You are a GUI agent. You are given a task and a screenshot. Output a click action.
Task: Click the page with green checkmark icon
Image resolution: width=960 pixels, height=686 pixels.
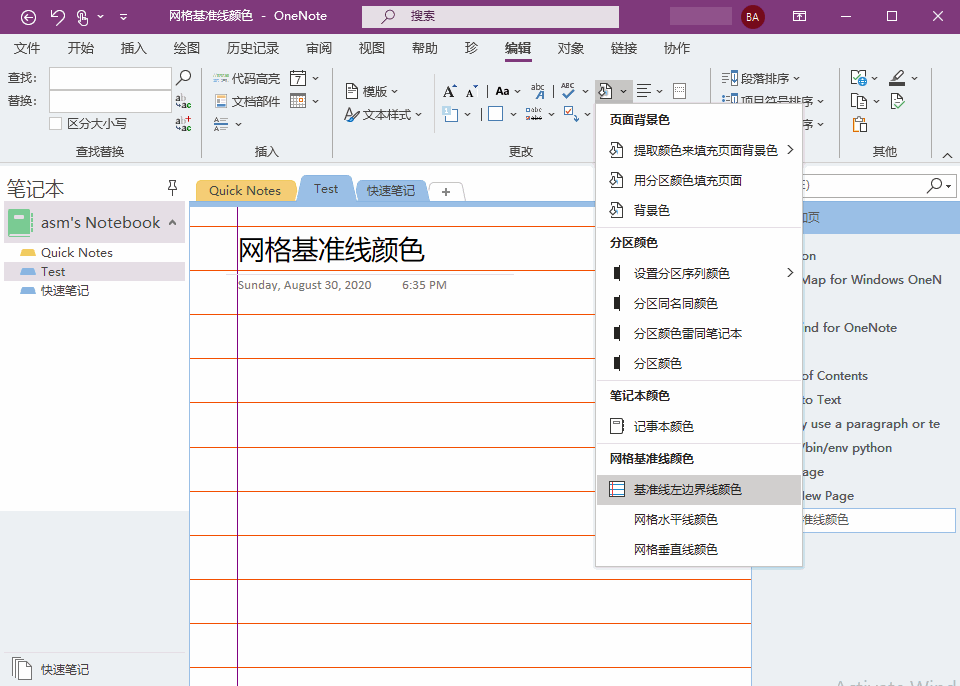897,101
